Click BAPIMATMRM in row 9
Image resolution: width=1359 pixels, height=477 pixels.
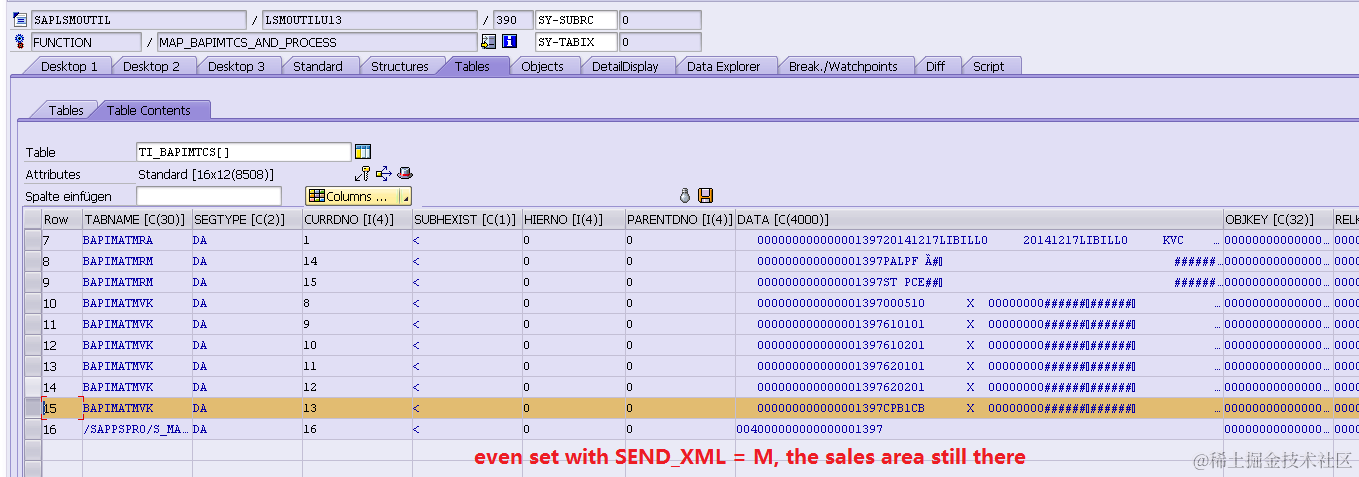click(x=137, y=282)
